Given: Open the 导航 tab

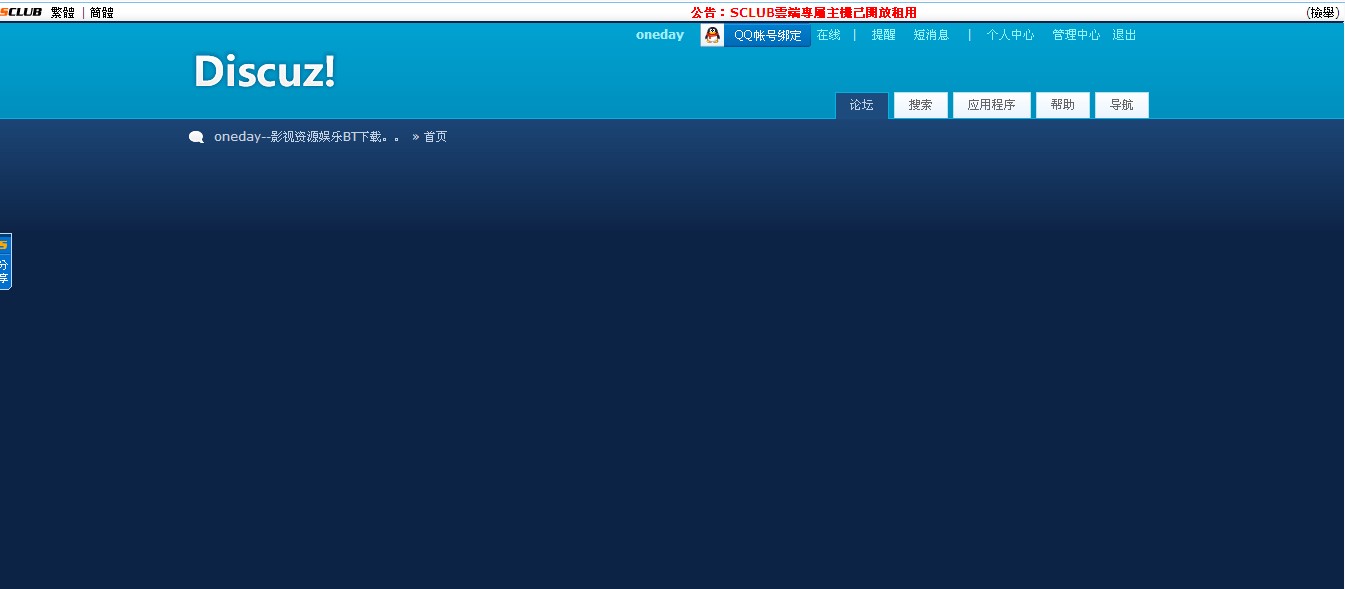Looking at the screenshot, I should pos(1121,105).
